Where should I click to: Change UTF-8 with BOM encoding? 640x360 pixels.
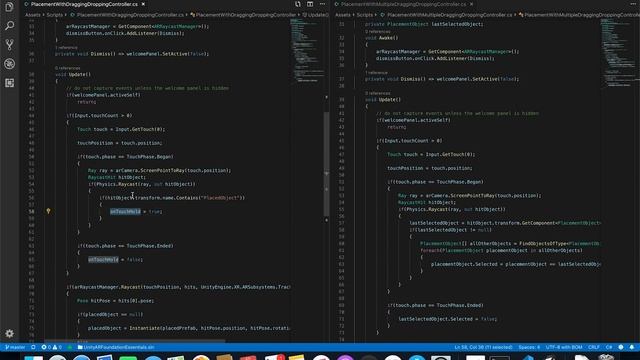point(564,347)
